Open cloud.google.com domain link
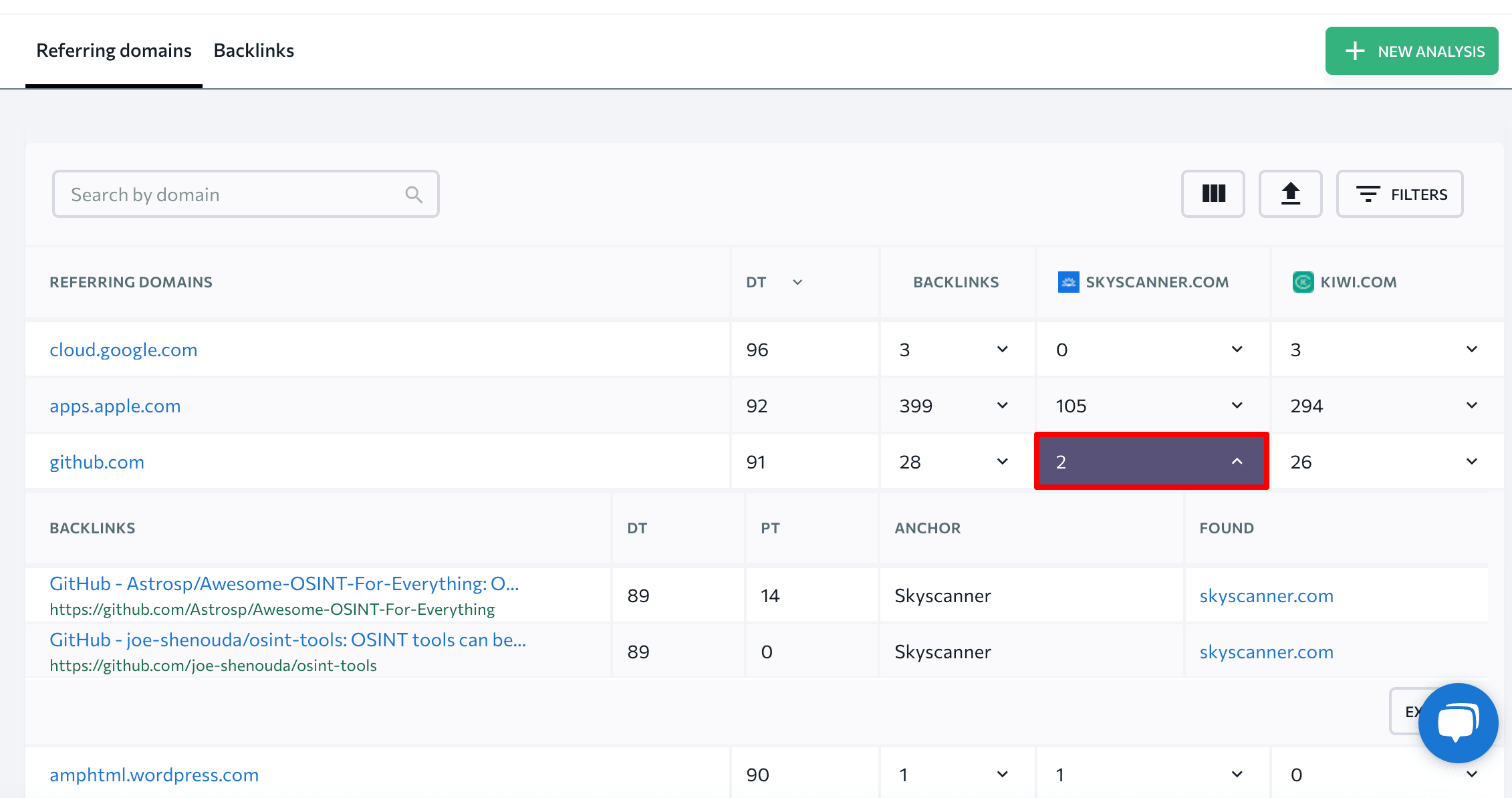Screen dimensions: 1512x798 coord(124,350)
